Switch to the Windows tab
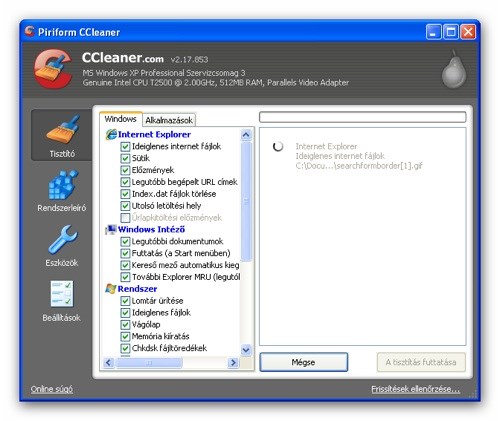 tap(121, 119)
